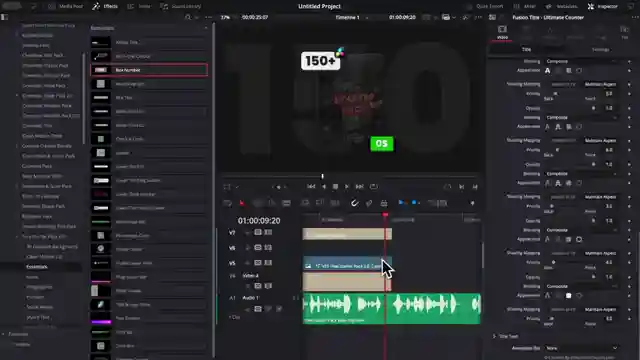Image resolution: width=640 pixels, height=360 pixels.
Task: Toggle V7 track auto-select icon
Action: [258, 232]
